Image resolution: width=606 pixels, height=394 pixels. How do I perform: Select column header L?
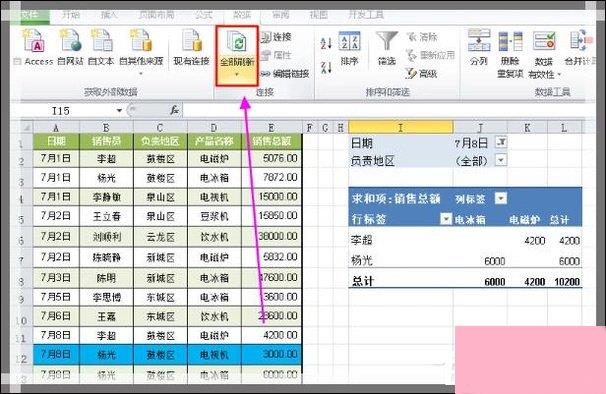(x=564, y=127)
